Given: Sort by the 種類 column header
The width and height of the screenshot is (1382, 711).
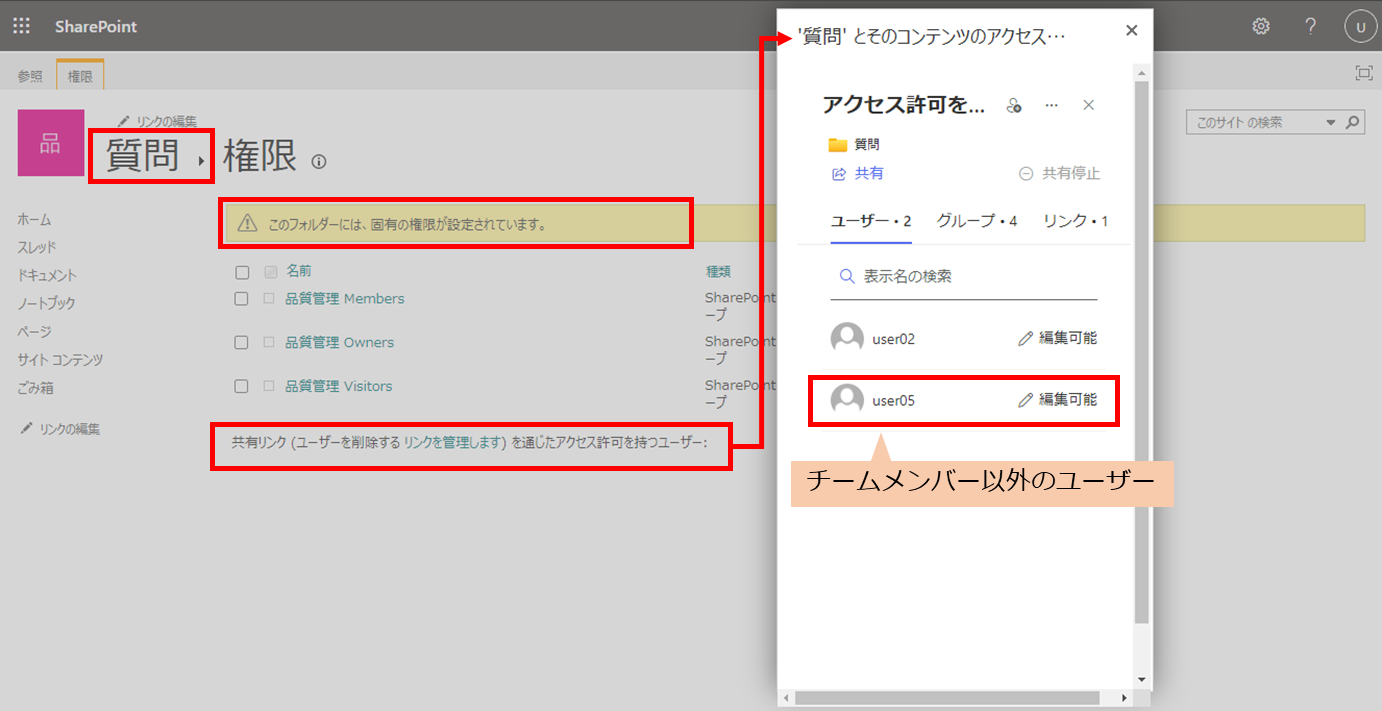Looking at the screenshot, I should 718,271.
